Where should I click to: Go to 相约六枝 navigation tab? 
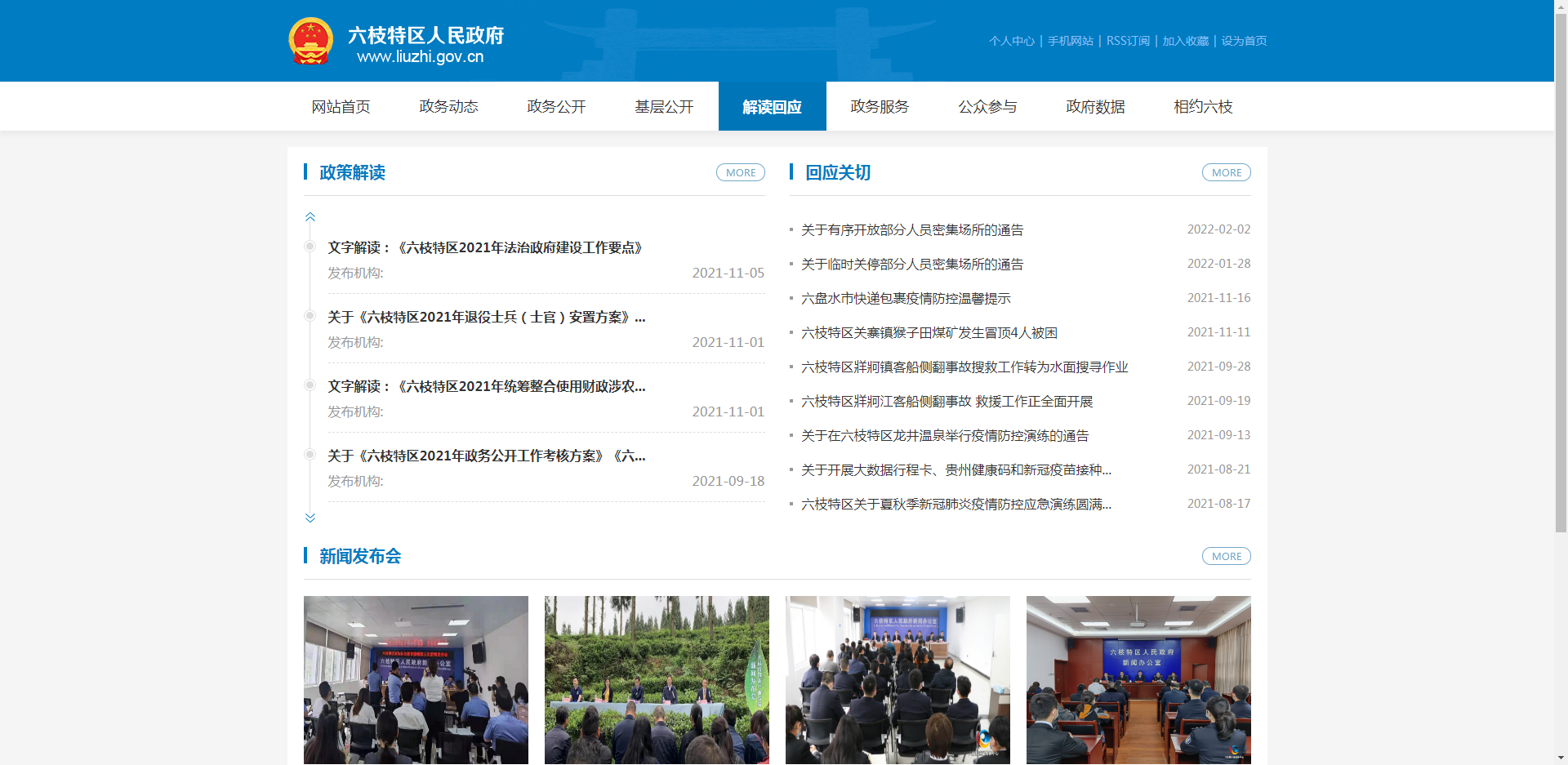pos(1203,107)
